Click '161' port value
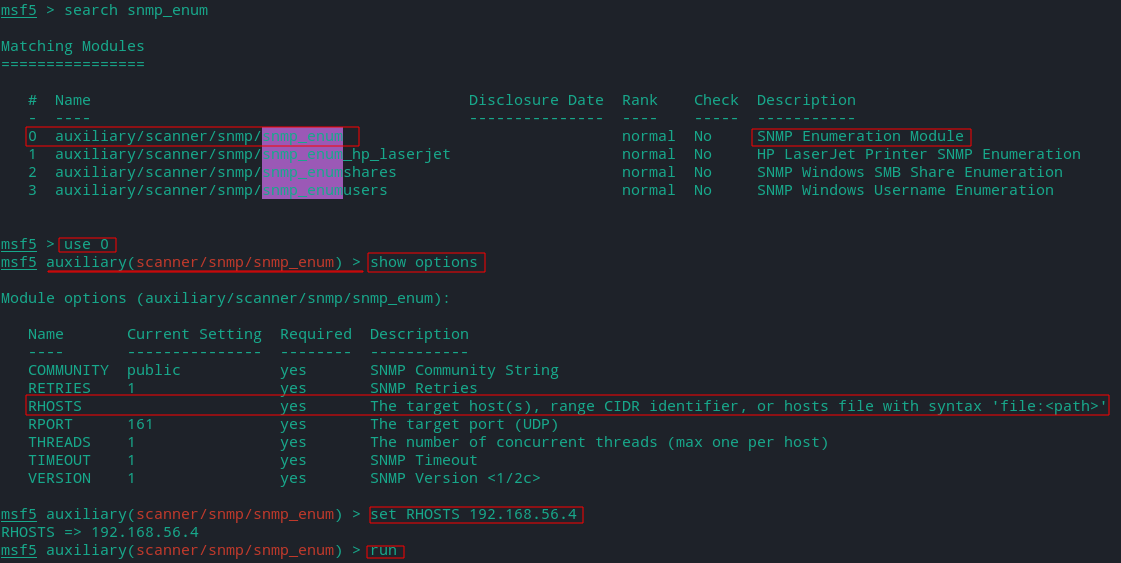 click(x=140, y=424)
